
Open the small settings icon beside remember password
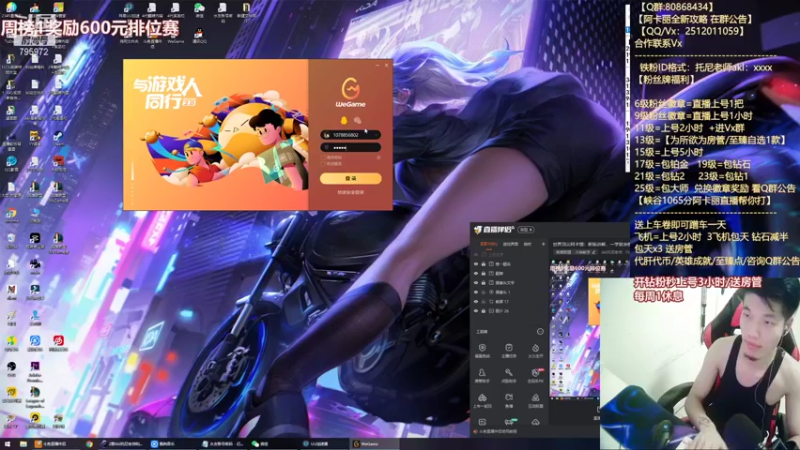coord(378,158)
